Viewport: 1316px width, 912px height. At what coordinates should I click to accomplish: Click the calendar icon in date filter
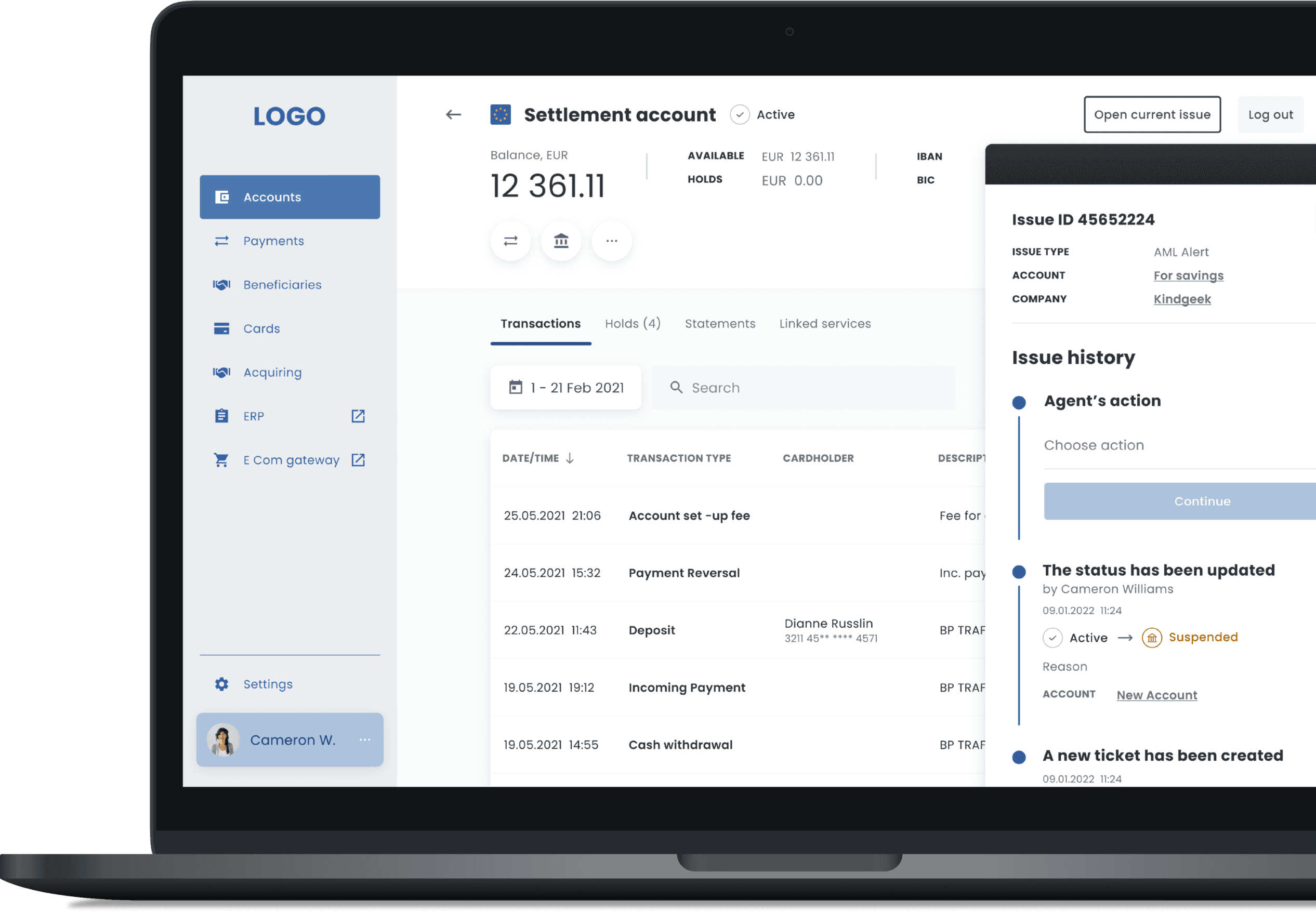click(x=516, y=388)
